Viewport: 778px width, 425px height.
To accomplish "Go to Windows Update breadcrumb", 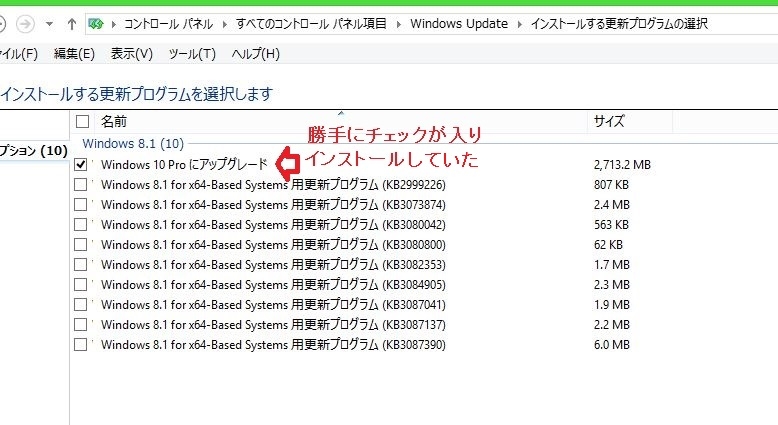I will [459, 24].
